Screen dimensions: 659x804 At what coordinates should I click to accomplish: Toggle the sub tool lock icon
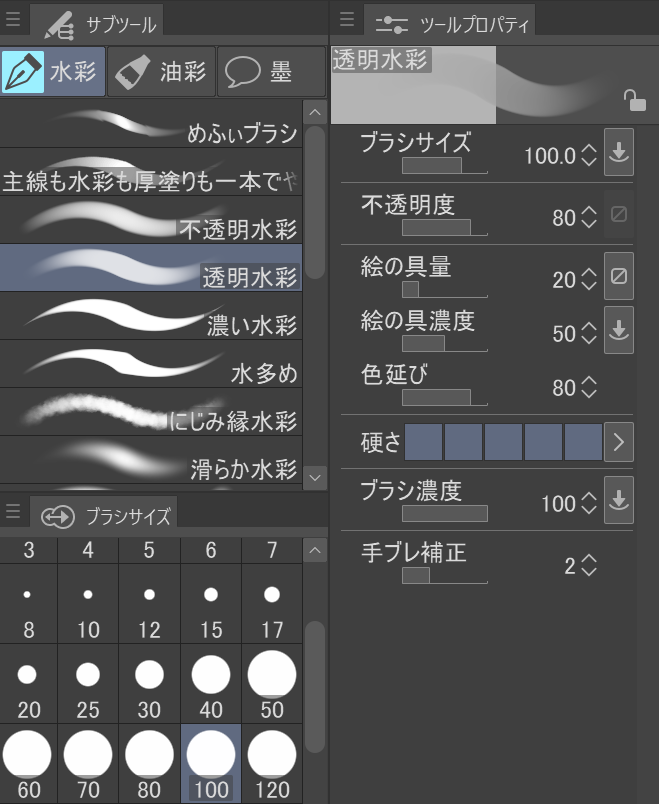(634, 100)
